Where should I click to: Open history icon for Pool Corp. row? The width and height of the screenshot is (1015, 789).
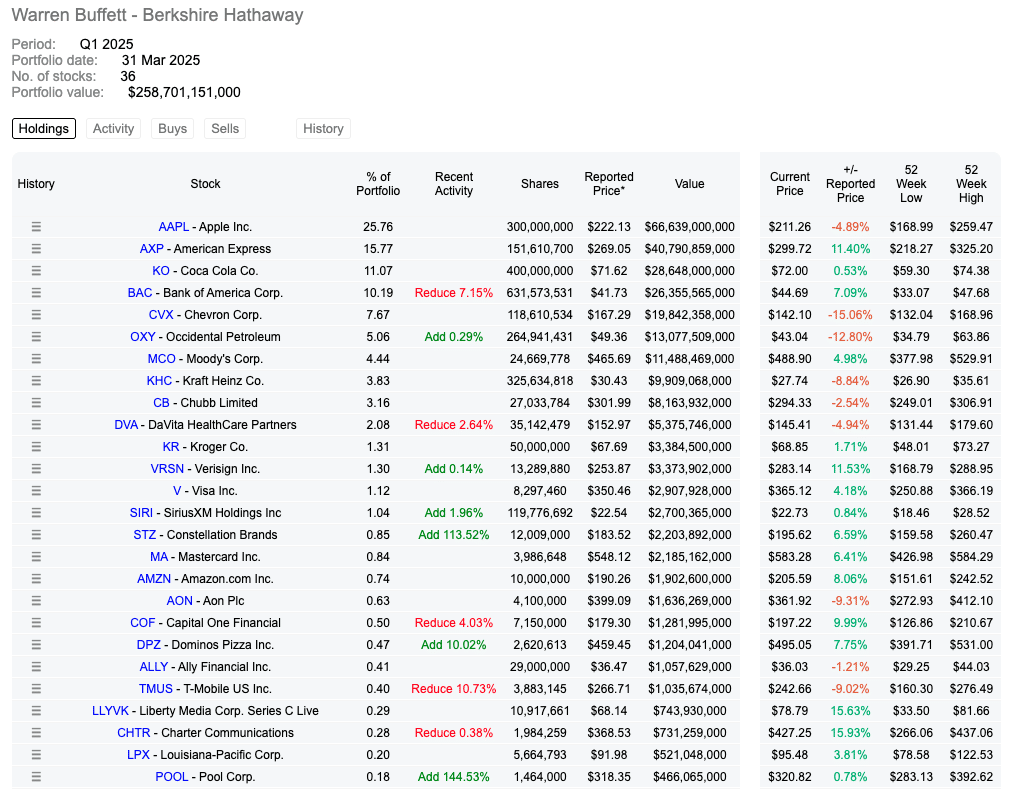tap(36, 777)
